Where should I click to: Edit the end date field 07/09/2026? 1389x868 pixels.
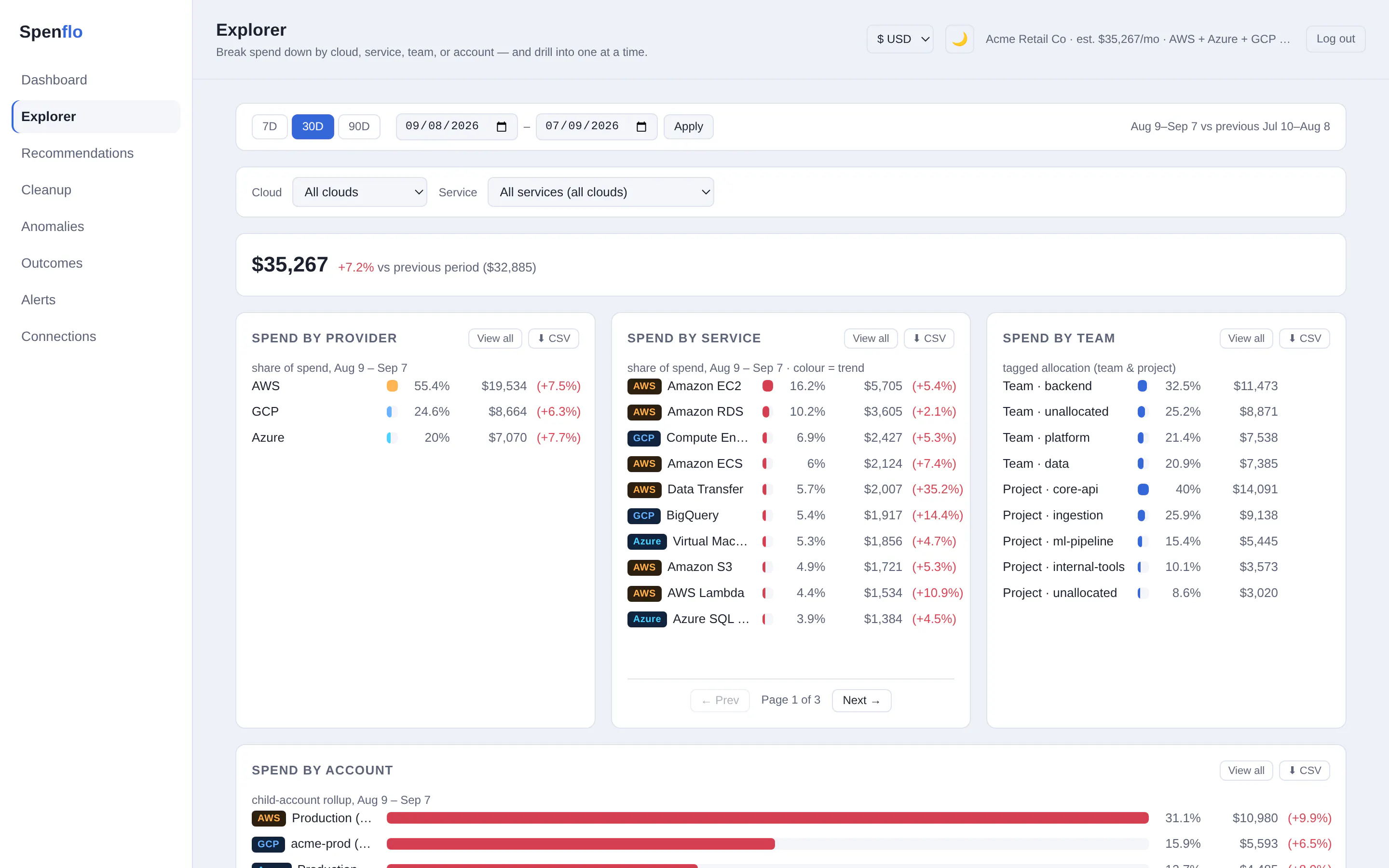596,126
